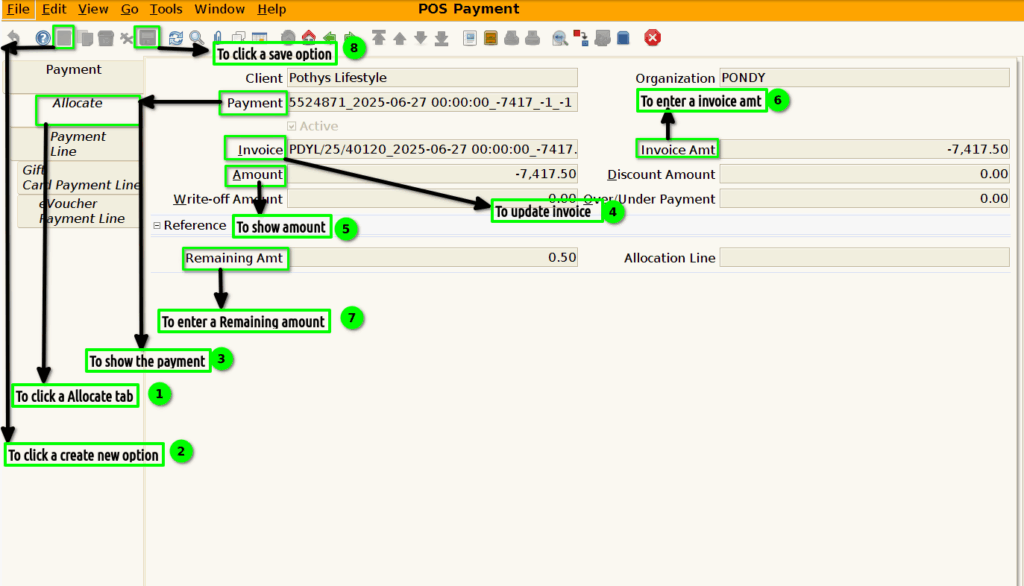The width and height of the screenshot is (1024, 586).
Task: Click the red Exit window icon
Action: 652,38
